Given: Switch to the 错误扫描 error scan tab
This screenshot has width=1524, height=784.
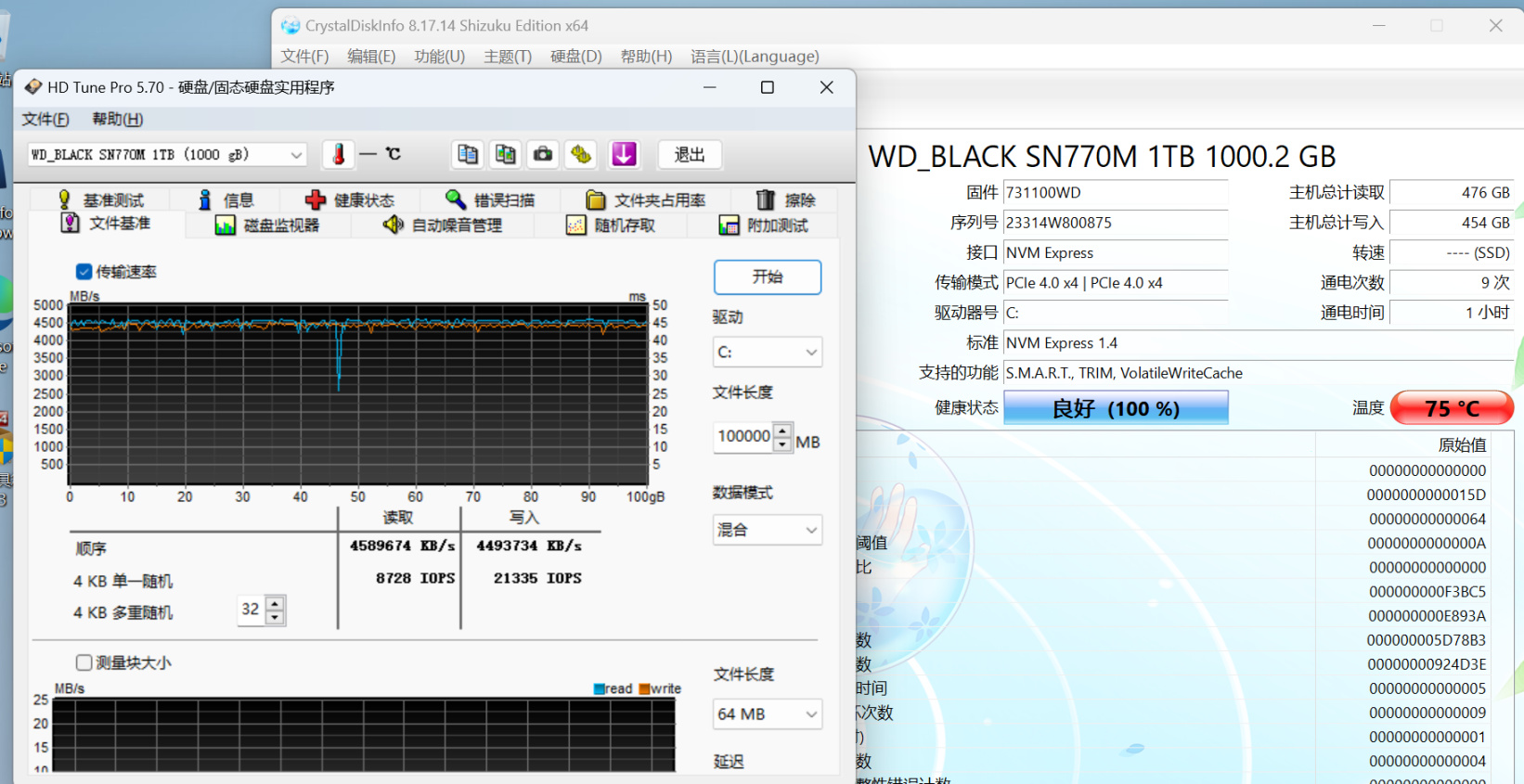Looking at the screenshot, I should click(x=490, y=200).
